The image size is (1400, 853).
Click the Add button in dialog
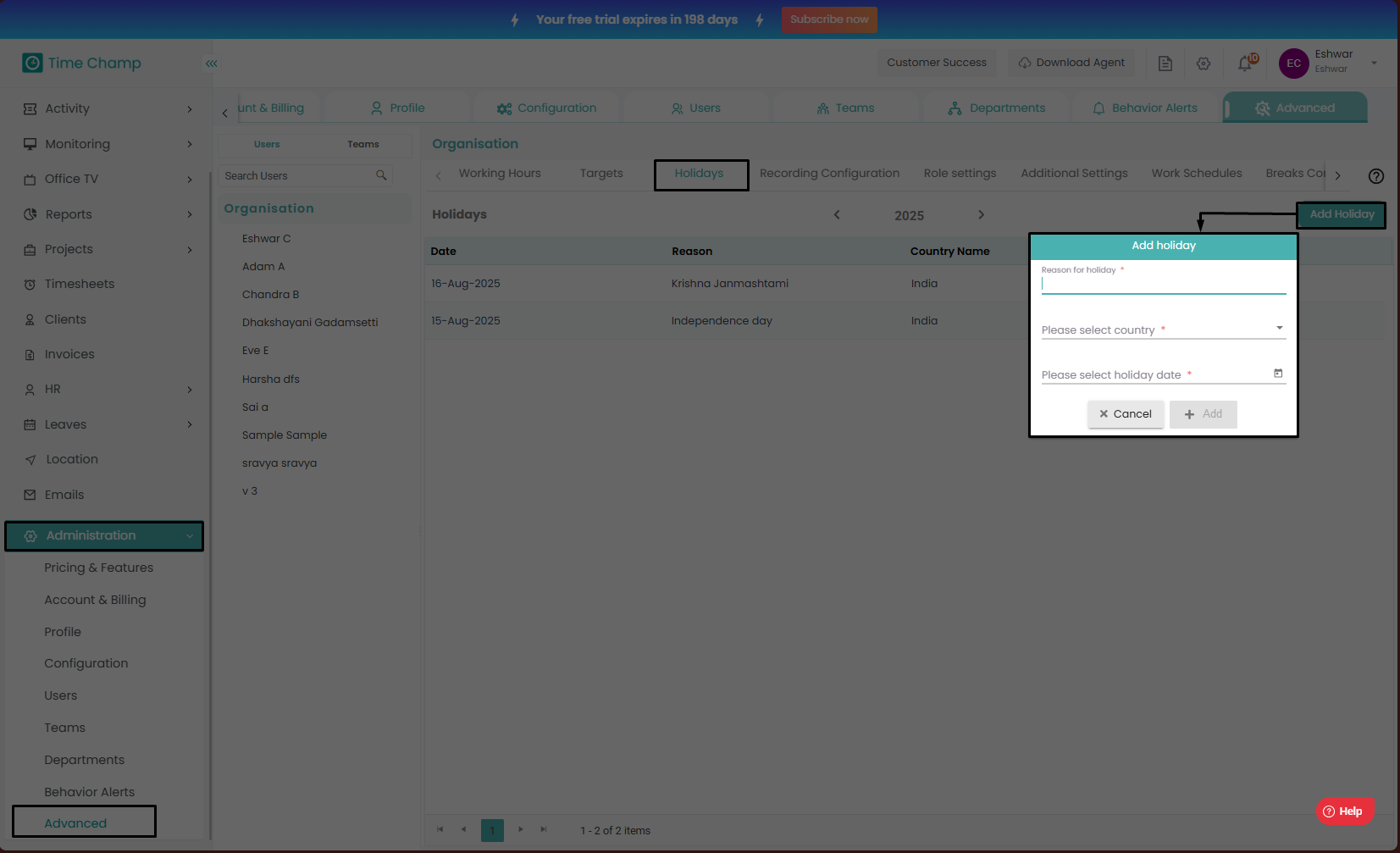[x=1204, y=414]
